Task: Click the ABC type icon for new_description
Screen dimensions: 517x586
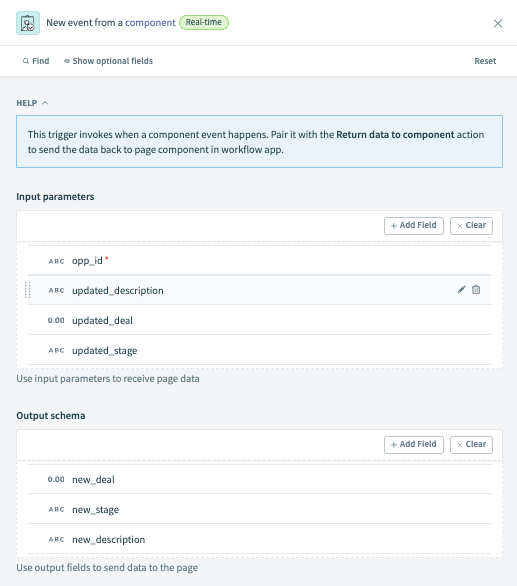Action: click(x=56, y=540)
